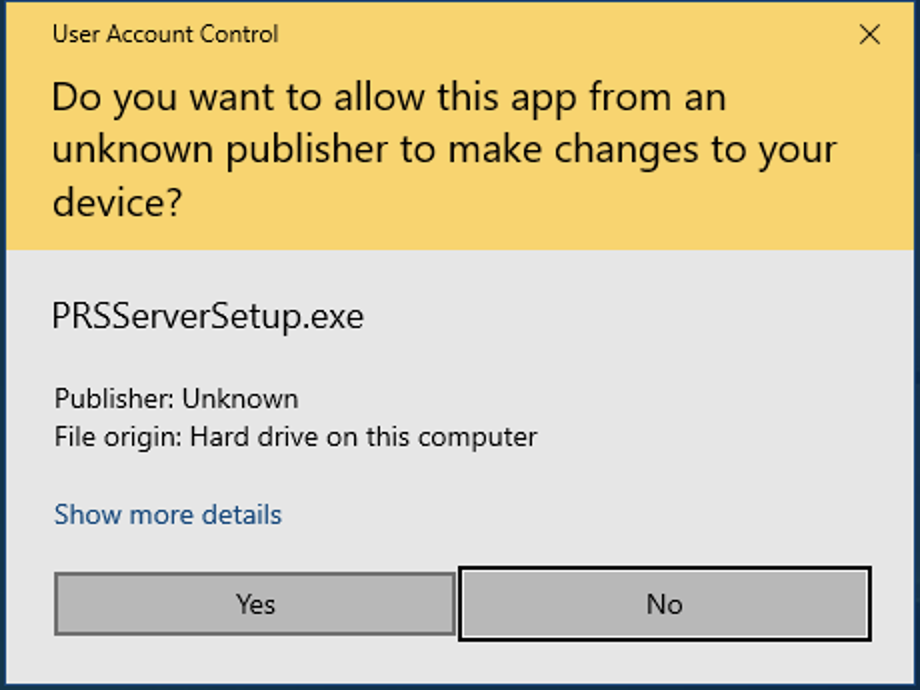Open the Show more details link

168,515
